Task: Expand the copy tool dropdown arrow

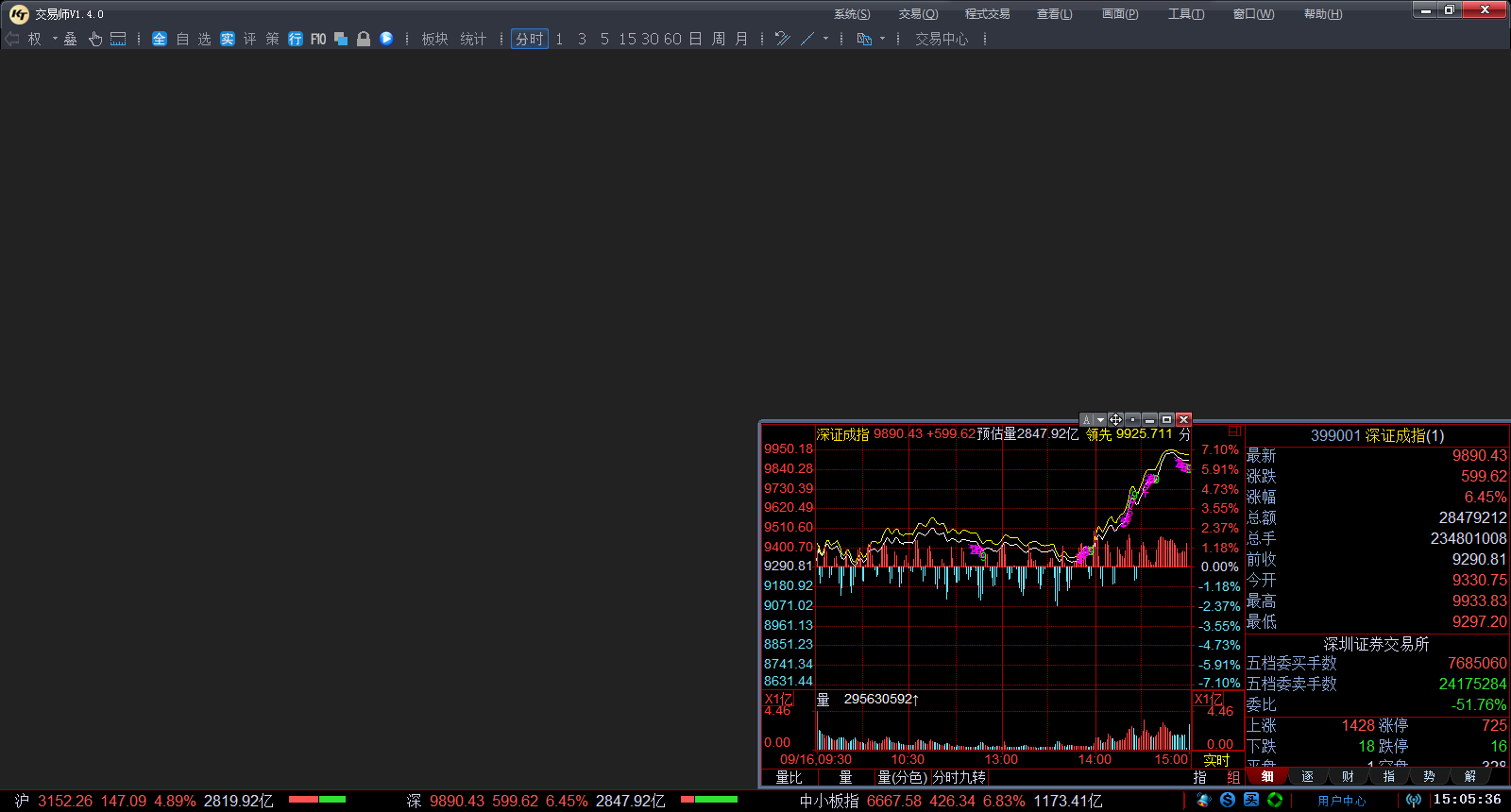Action: click(882, 39)
